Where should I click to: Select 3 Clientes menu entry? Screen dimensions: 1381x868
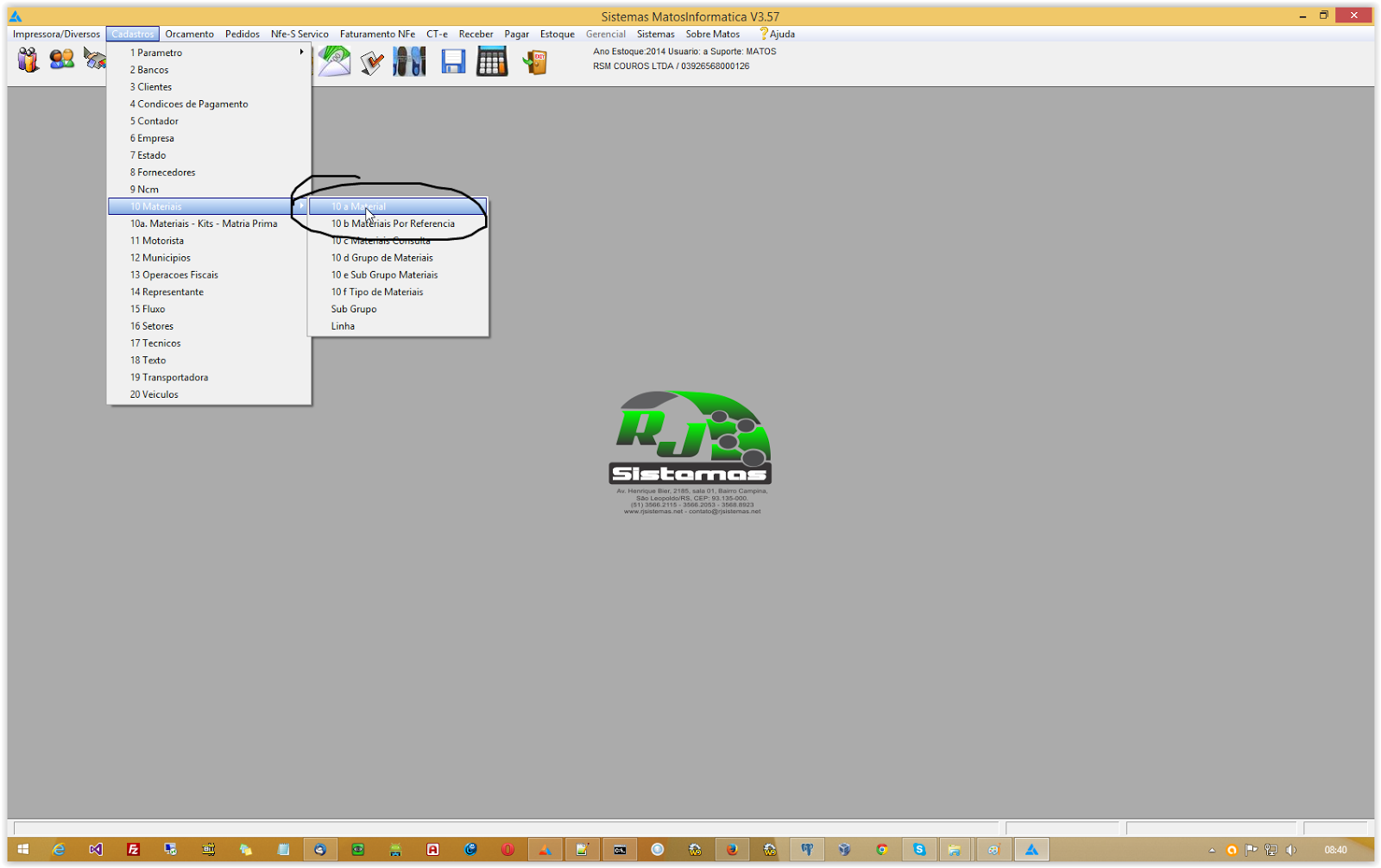[x=208, y=87]
